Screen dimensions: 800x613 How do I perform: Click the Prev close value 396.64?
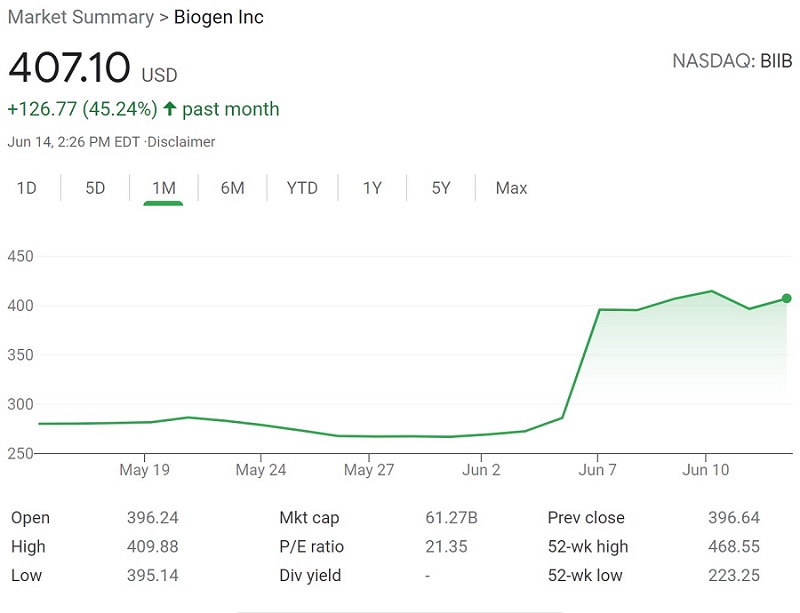pyautogui.click(x=734, y=518)
